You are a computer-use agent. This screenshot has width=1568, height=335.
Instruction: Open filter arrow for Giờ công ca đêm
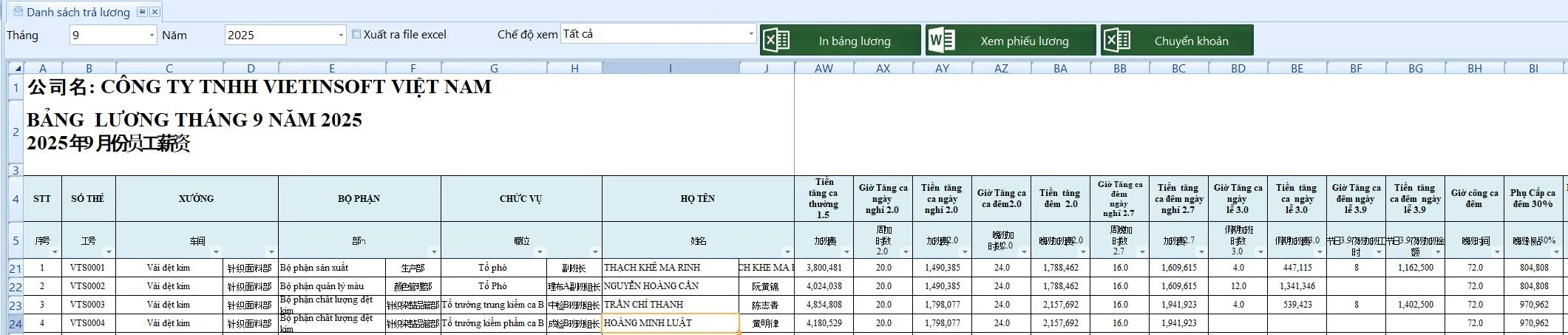click(x=1497, y=252)
